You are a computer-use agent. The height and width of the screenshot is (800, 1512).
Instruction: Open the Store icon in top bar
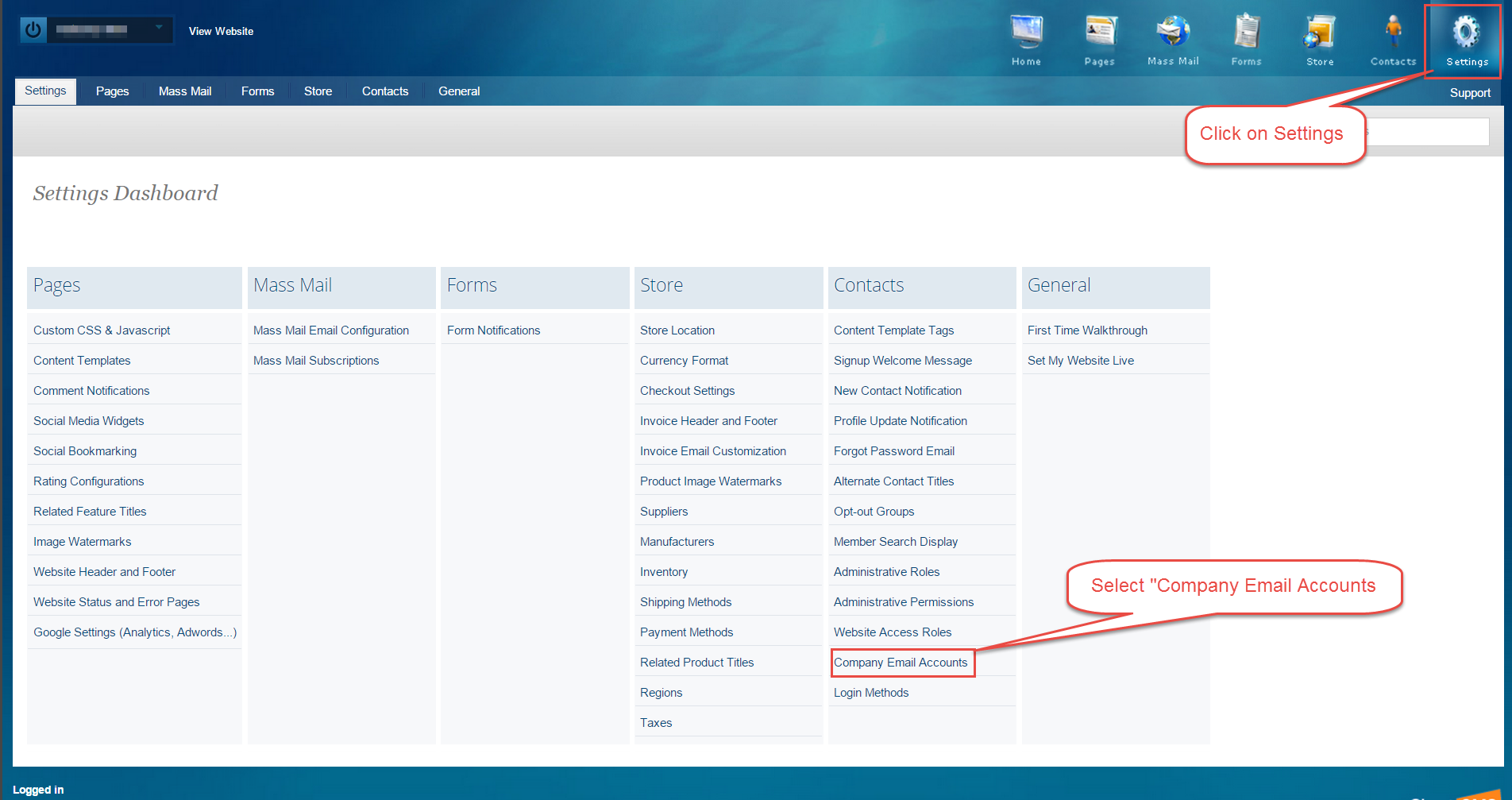(1320, 32)
